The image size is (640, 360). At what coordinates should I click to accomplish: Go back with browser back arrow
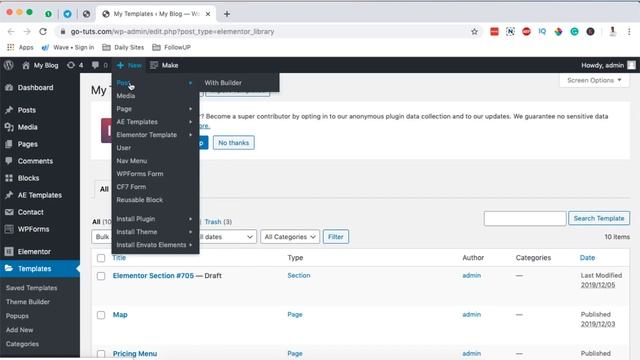pyautogui.click(x=11, y=31)
